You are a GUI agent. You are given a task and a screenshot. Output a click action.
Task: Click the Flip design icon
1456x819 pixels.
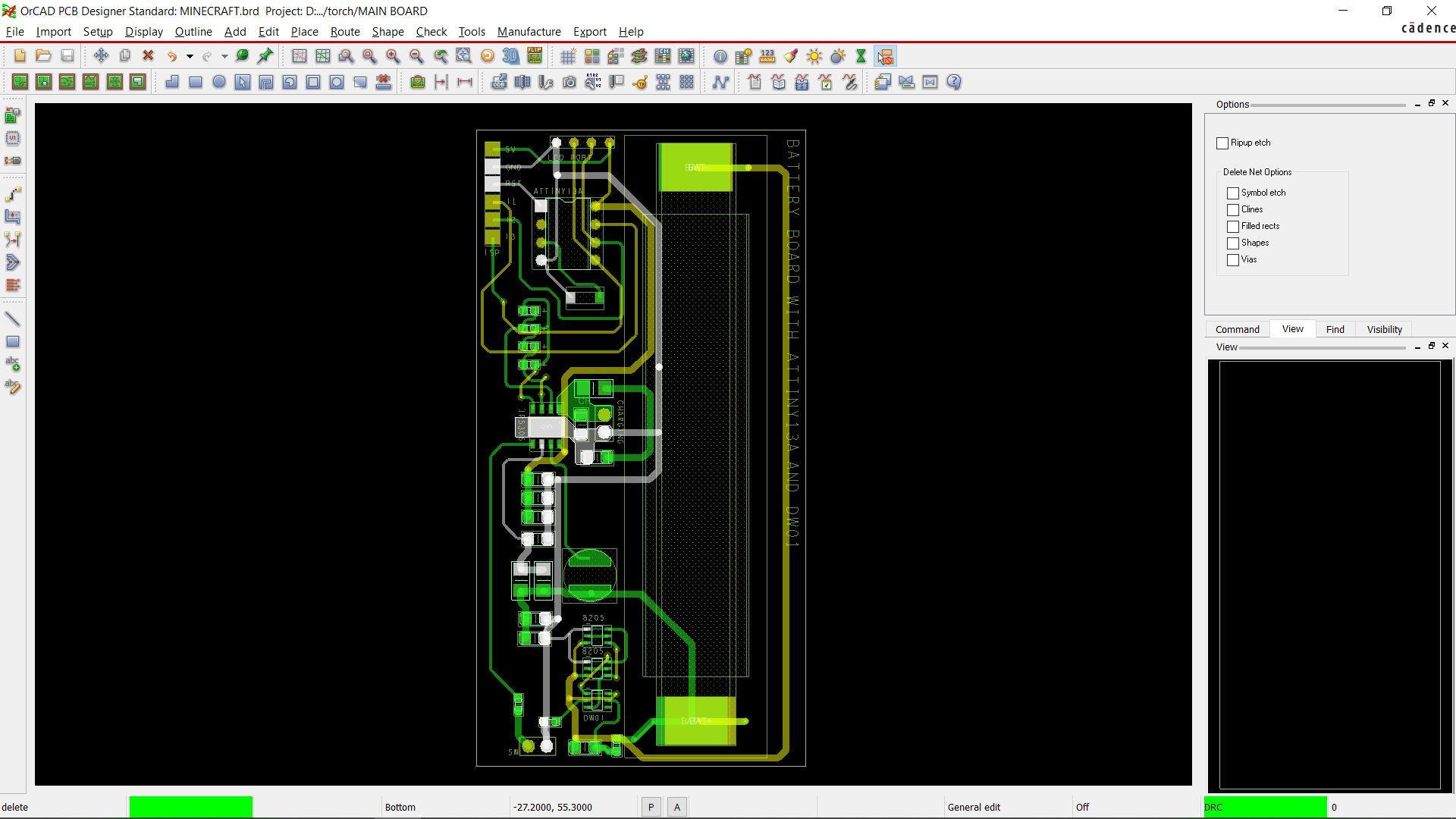tap(535, 56)
